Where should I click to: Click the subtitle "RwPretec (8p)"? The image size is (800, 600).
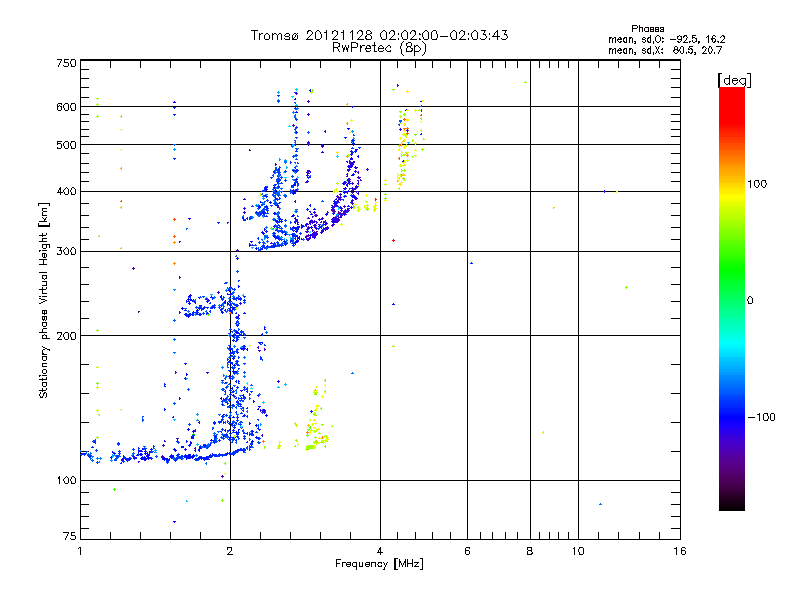pos(379,48)
